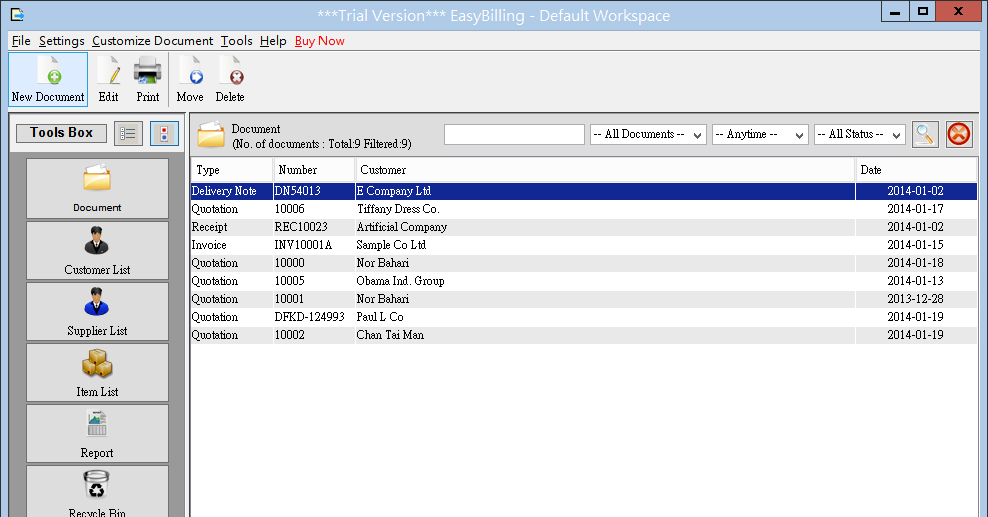Sort by the Customer column header

[605, 170]
